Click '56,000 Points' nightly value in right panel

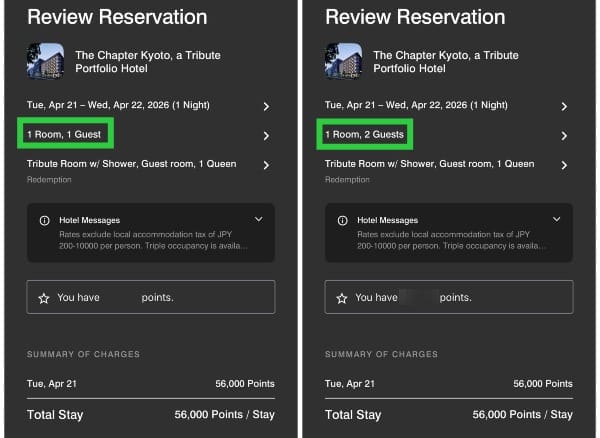pos(543,384)
